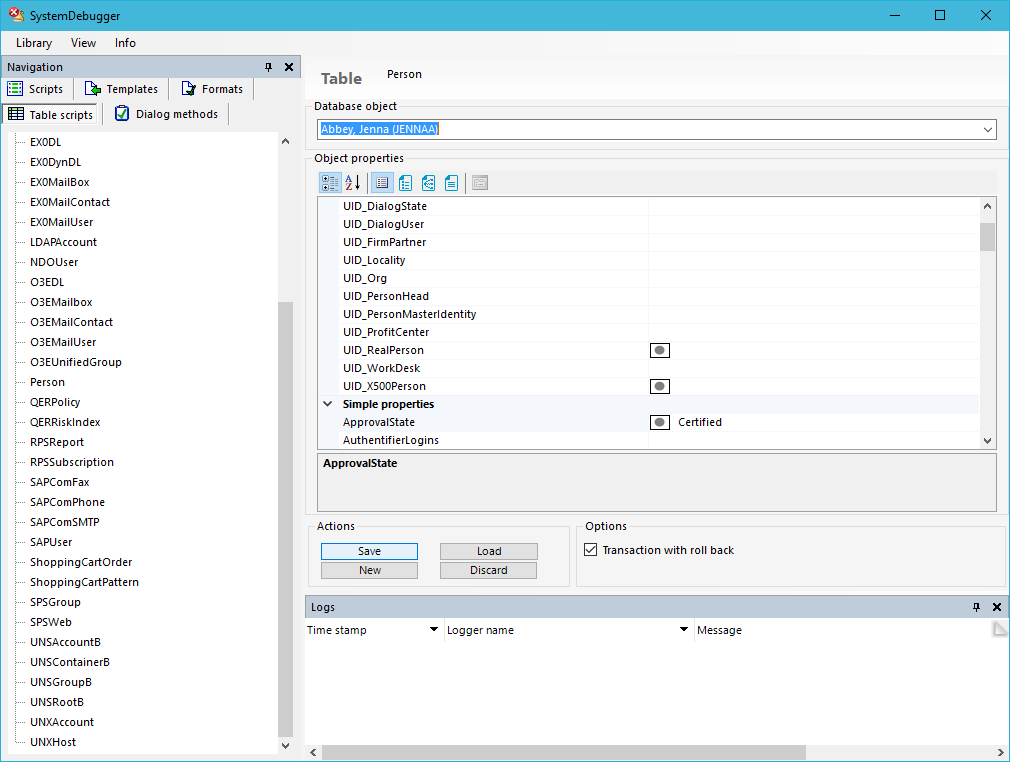Select LDAPAccount in the table tree
This screenshot has height=762, width=1010.
(63, 242)
